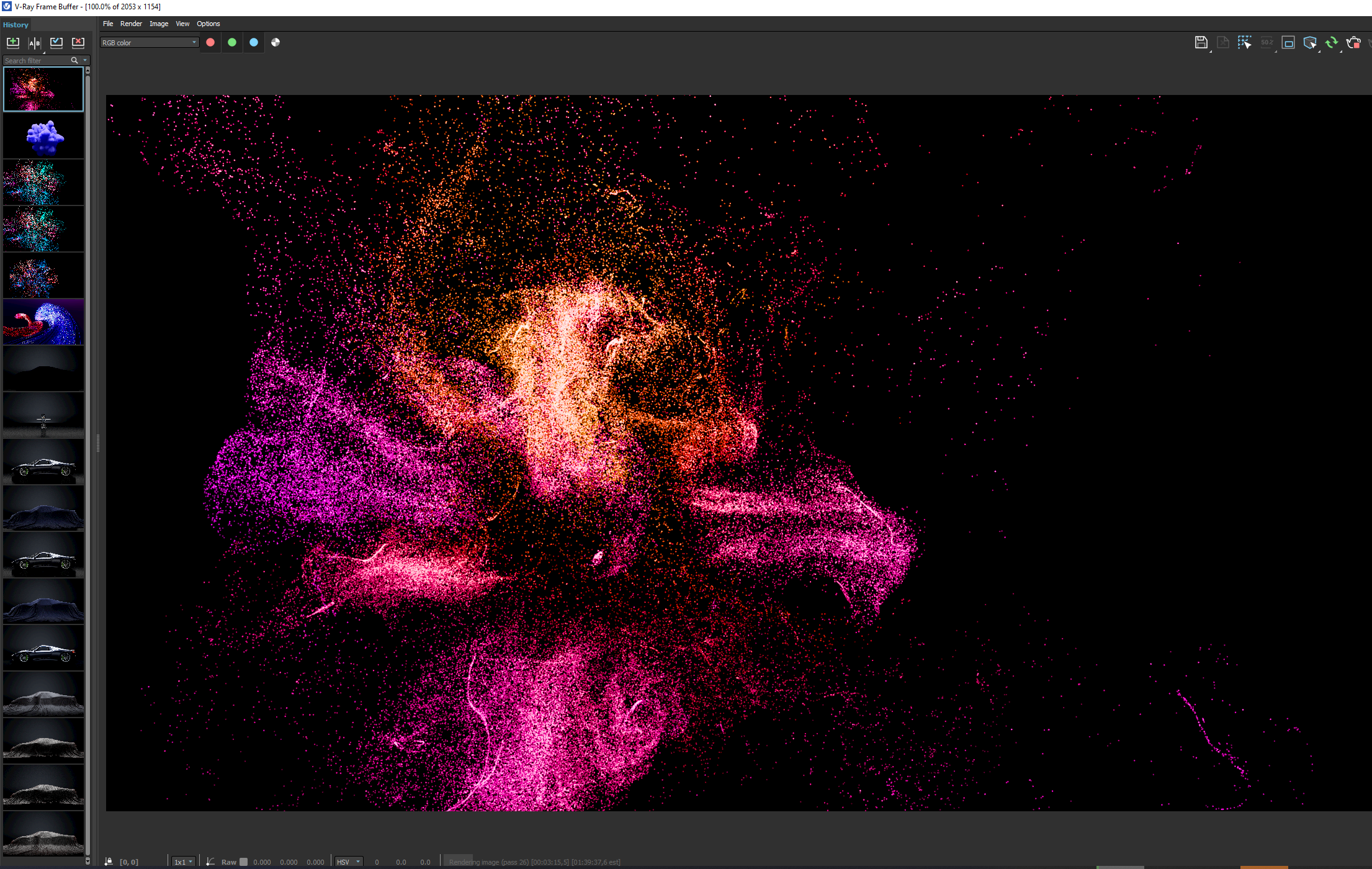Click the search magnifier in history filter
Viewport: 1372px width, 869px height.
click(74, 60)
